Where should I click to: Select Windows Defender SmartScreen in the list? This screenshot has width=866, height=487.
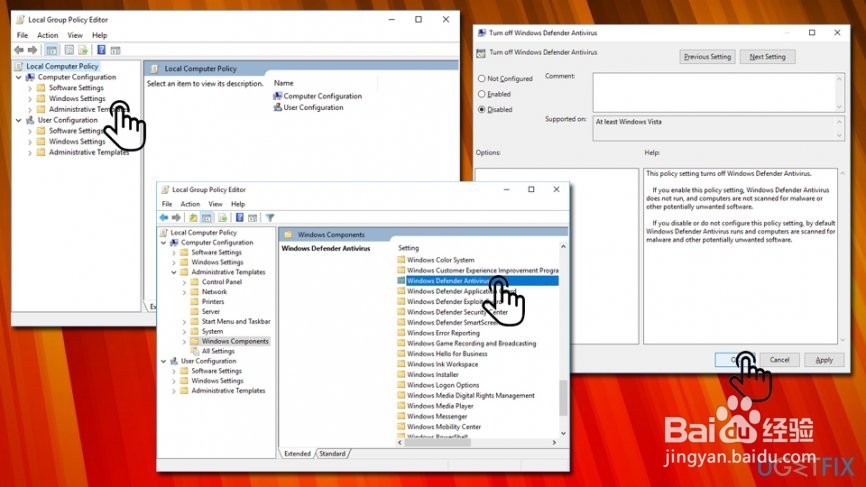click(x=452, y=322)
